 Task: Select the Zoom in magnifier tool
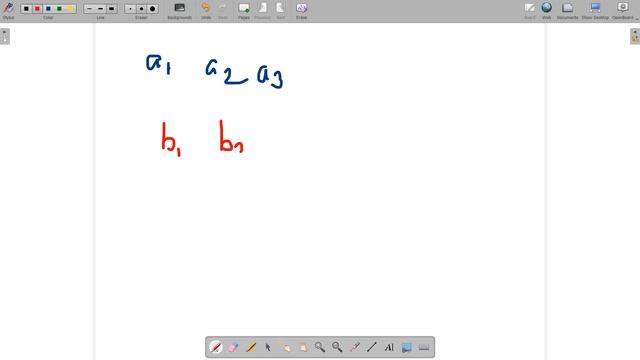coord(320,347)
